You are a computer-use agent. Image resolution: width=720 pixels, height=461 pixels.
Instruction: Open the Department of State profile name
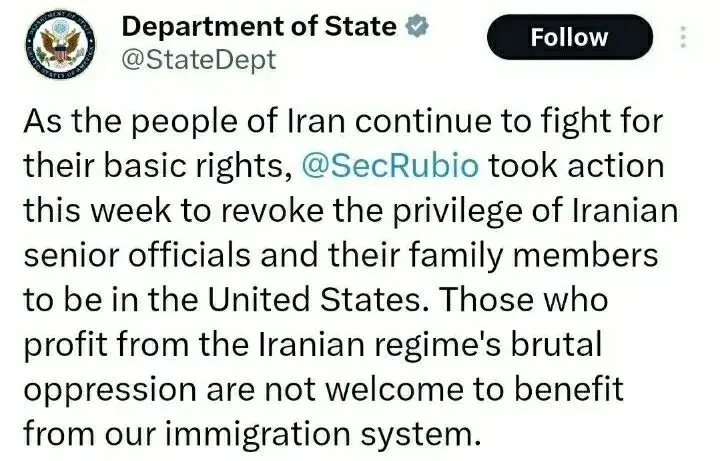[x=257, y=27]
